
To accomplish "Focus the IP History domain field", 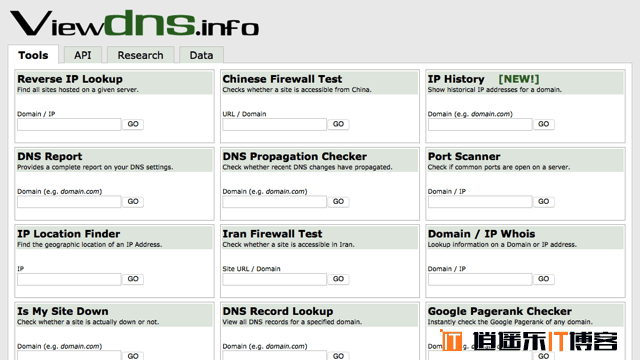I will coord(480,124).
